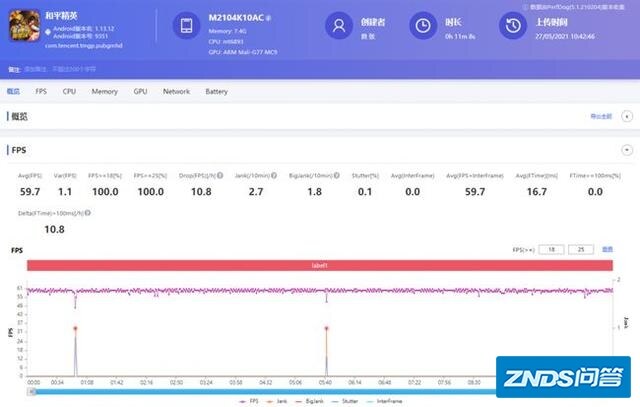Collapse the 概览 section with its round arrow
640x407 pixels.
[x=627, y=116]
